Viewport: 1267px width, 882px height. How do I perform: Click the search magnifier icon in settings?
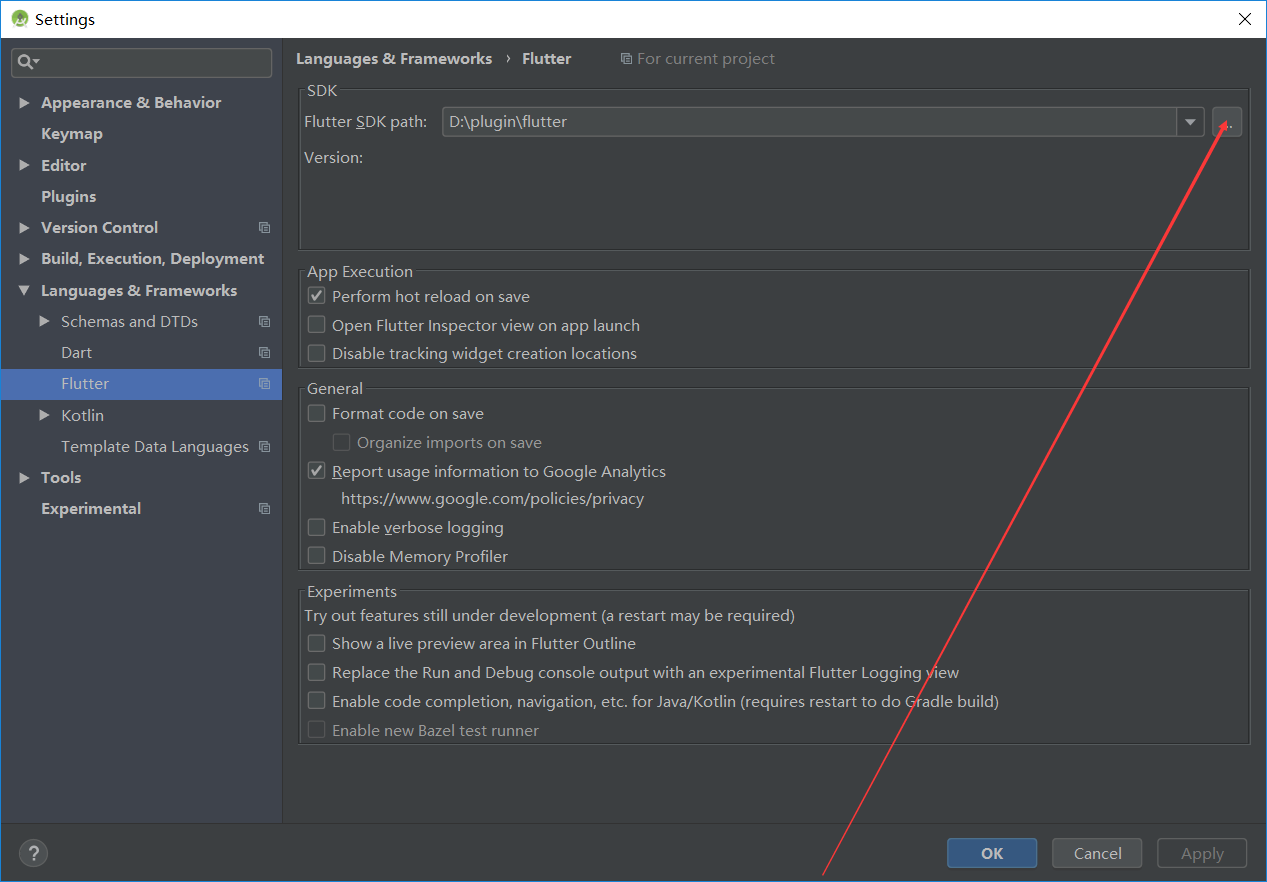click(x=27, y=62)
